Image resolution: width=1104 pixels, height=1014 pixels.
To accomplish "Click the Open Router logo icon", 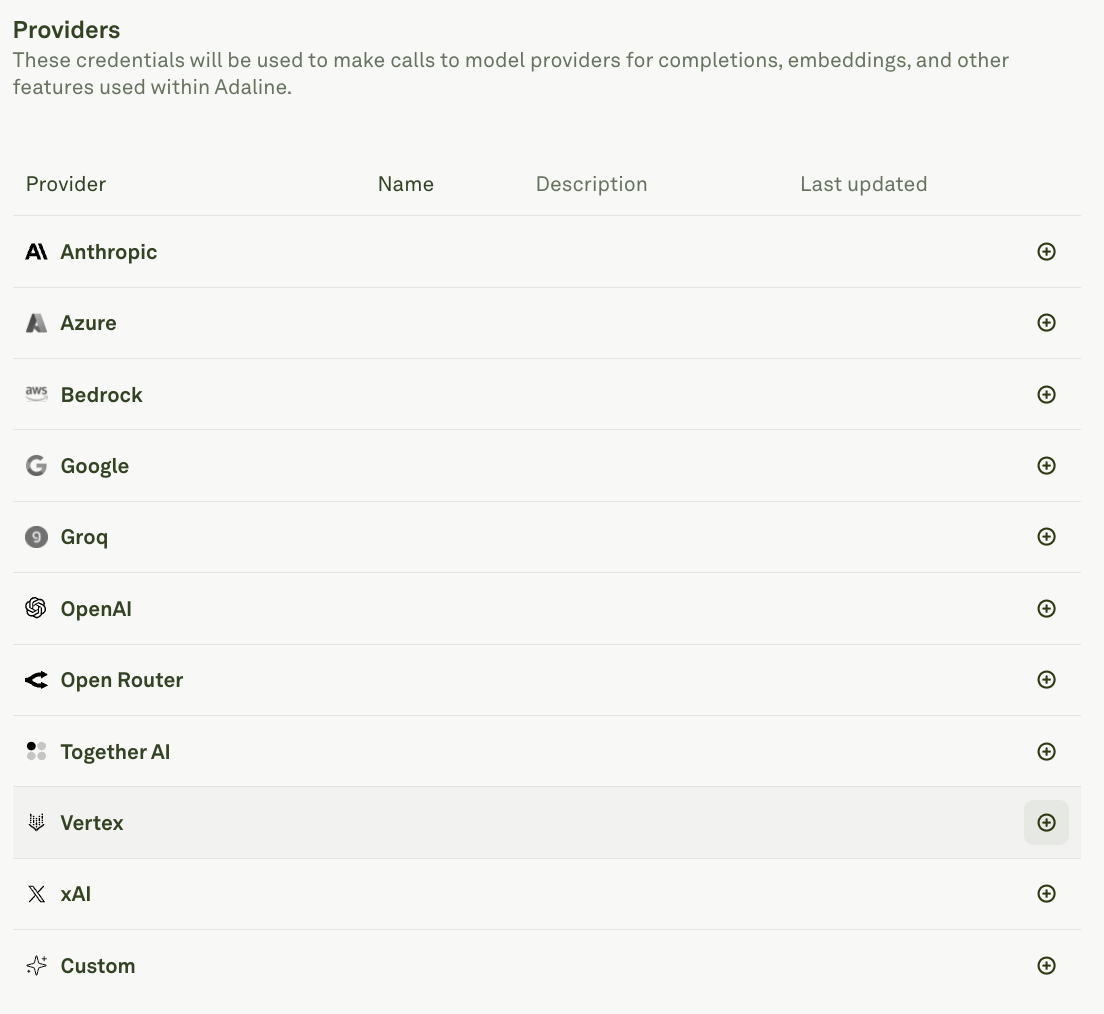I will [36, 679].
